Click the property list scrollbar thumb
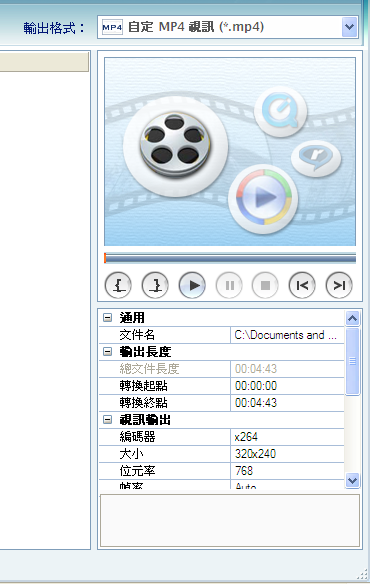Viewport: 370px width, 584px height. coord(352,361)
